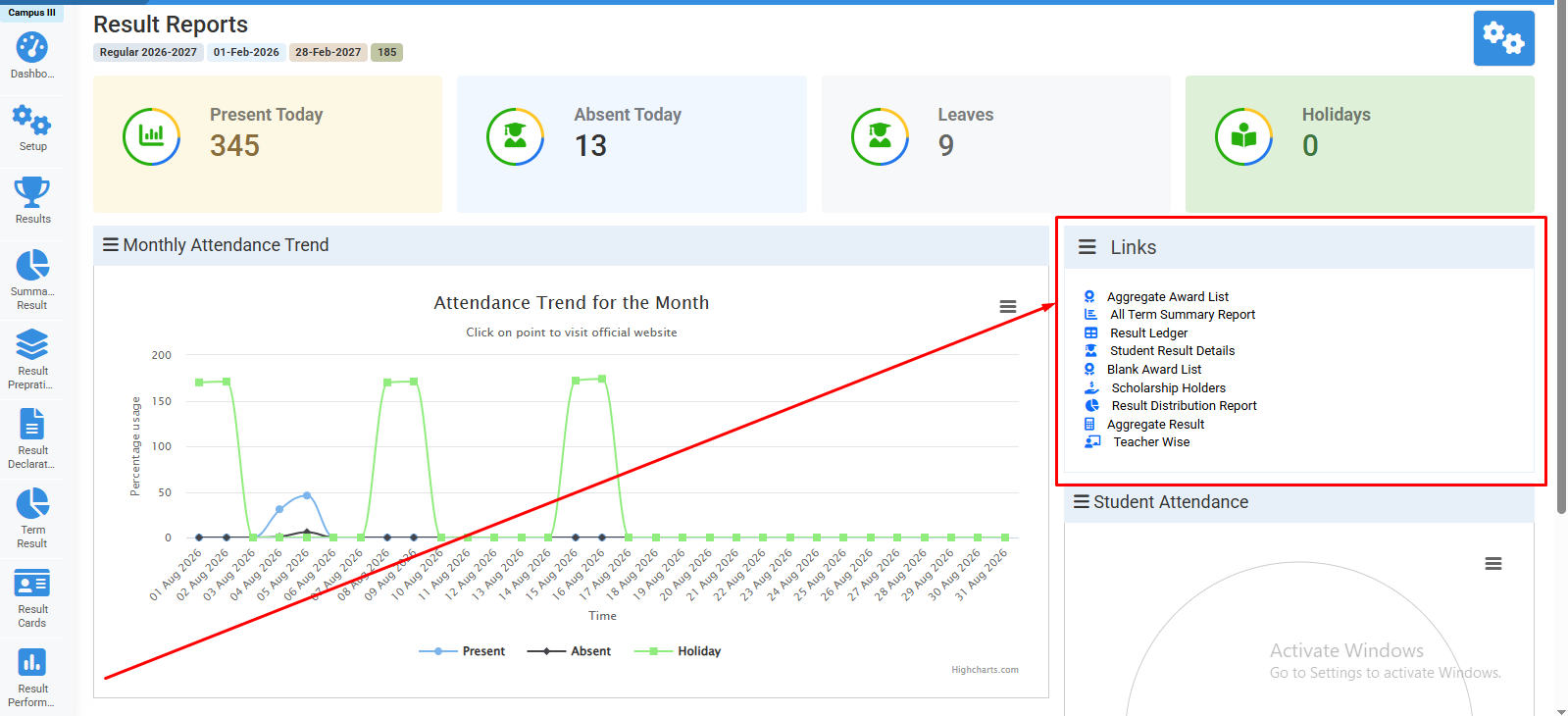Toggle the Present series in the legend
Viewport: 1568px width, 716px height.
pos(462,651)
